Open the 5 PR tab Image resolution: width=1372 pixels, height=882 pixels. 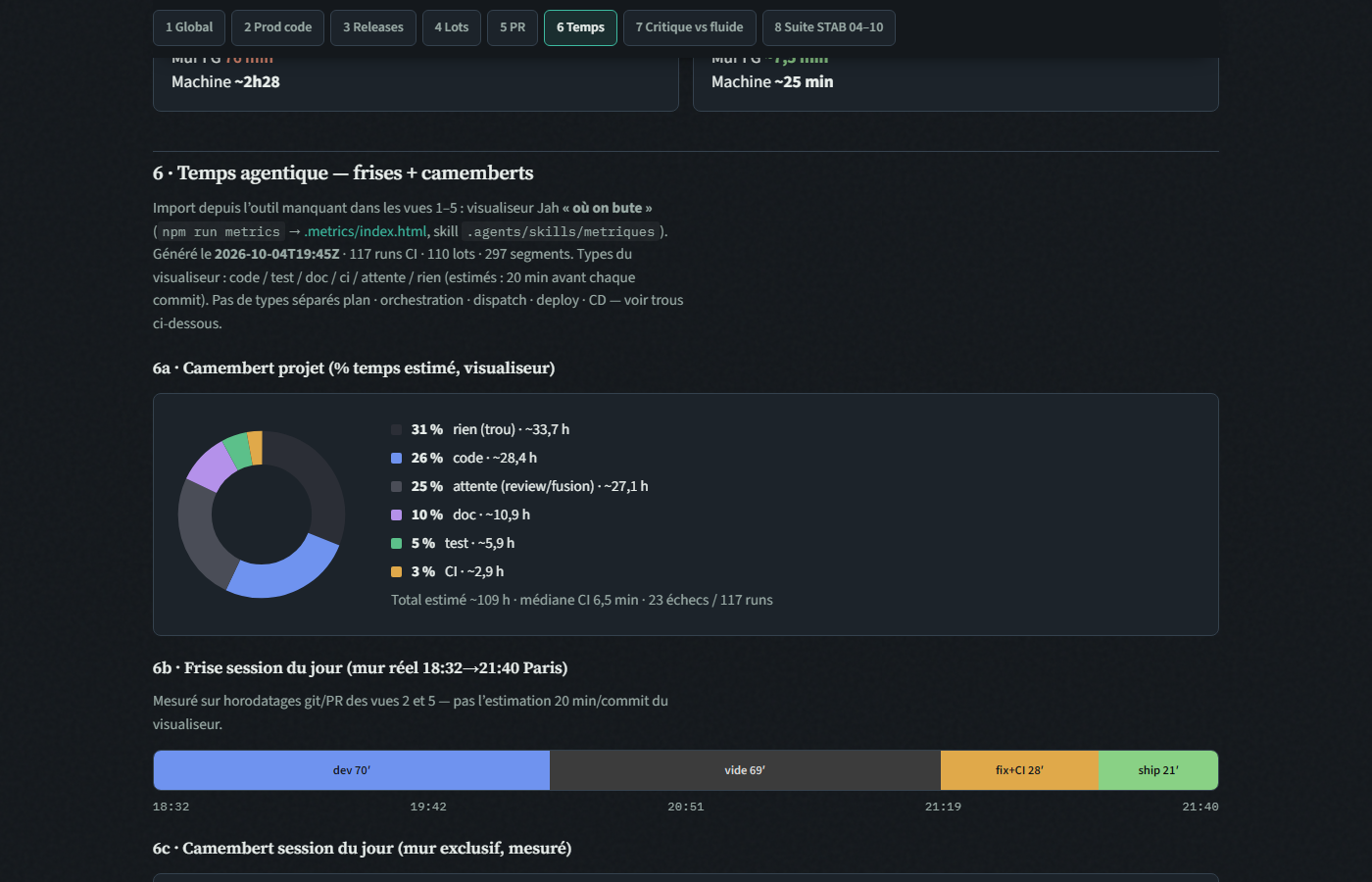513,27
